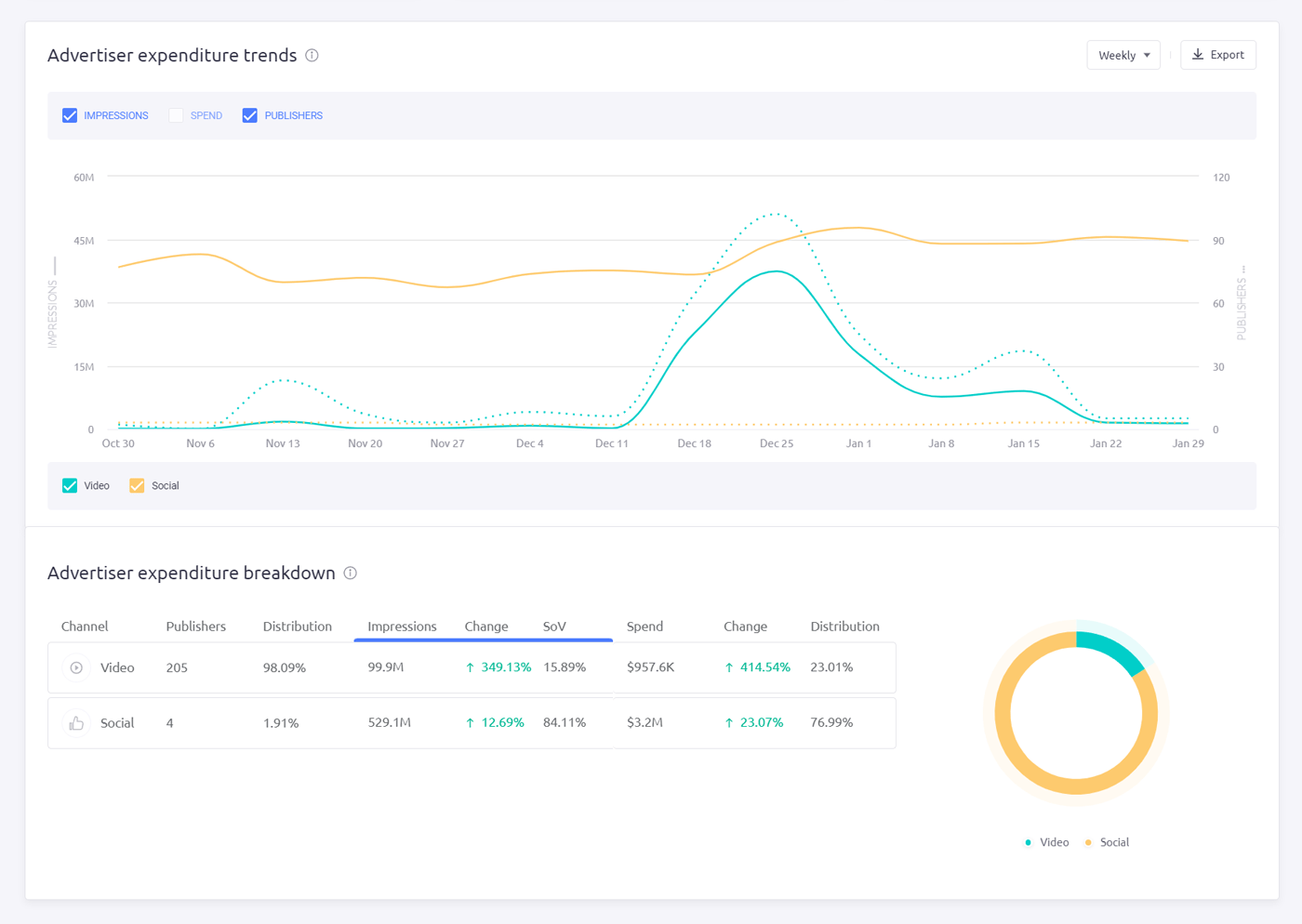Viewport: 1302px width, 924px height.
Task: Open the info tooltip beside Advertiser expenditure trends
Action: click(x=312, y=56)
